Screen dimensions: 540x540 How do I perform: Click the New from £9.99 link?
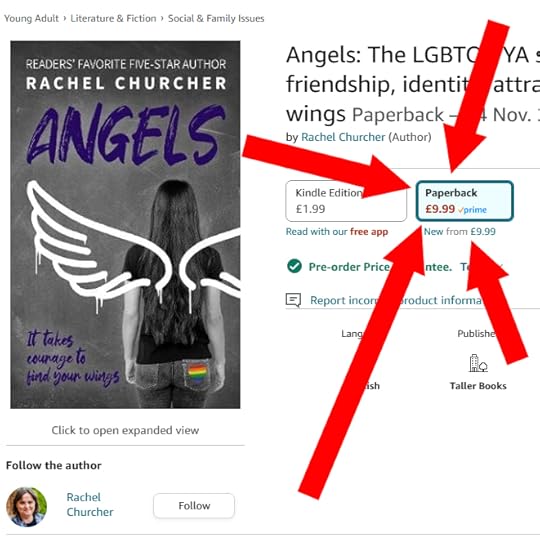click(x=459, y=231)
